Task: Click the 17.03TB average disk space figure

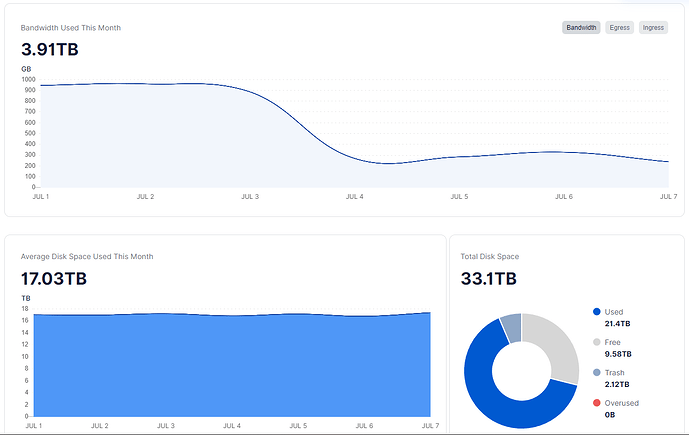Action: coord(54,278)
